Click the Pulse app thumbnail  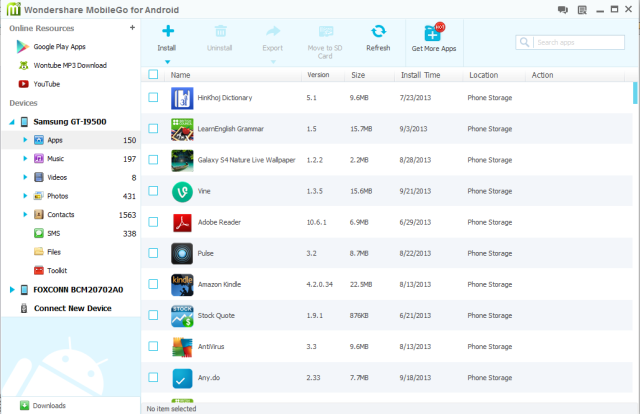182,254
